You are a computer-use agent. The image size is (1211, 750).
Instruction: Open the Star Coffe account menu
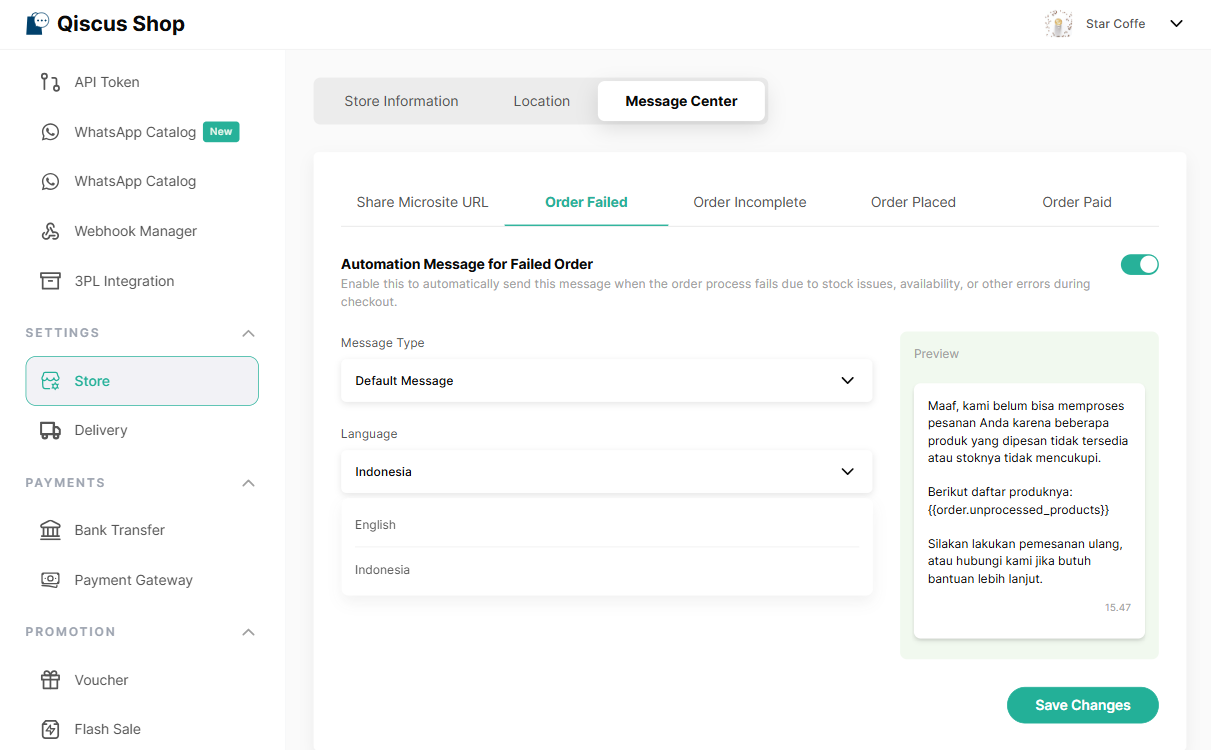[1176, 24]
